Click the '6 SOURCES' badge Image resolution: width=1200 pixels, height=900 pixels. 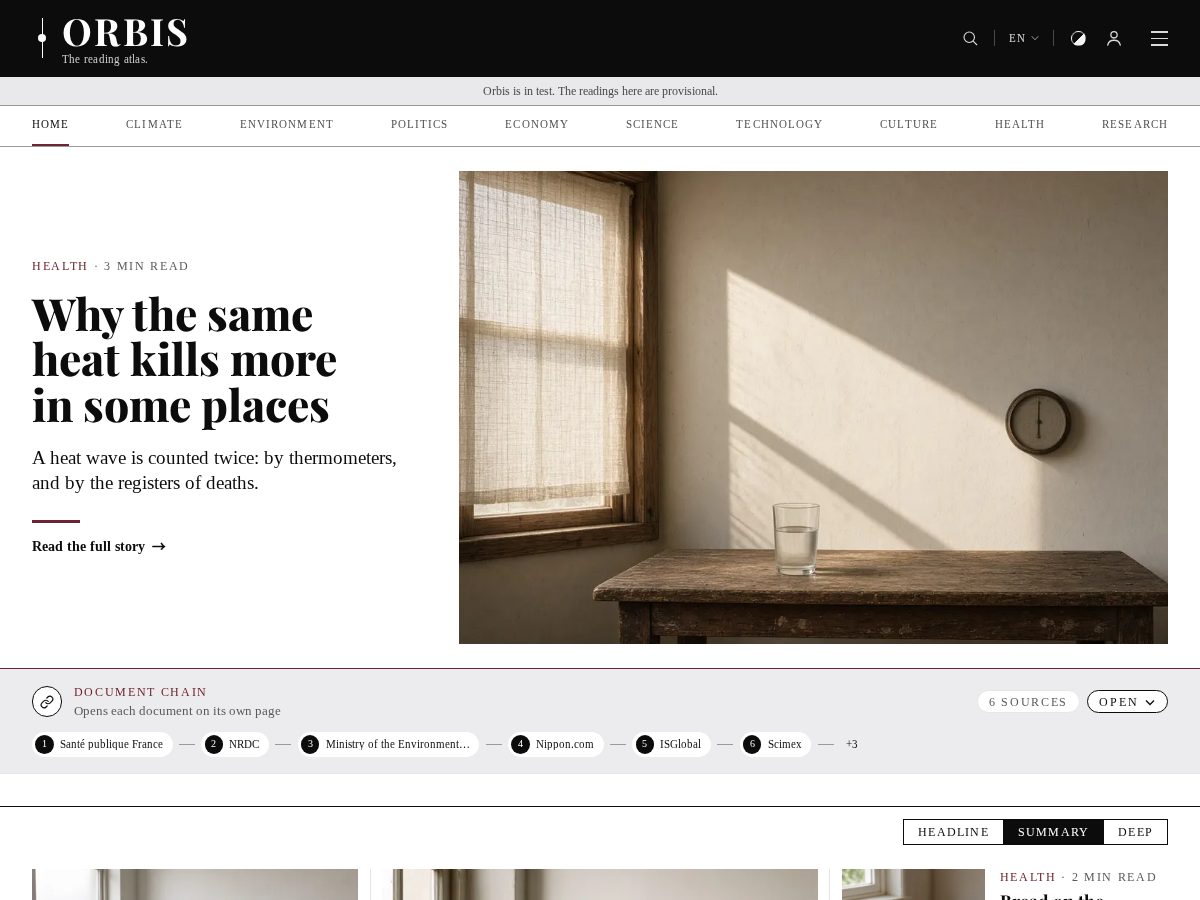coord(1028,702)
